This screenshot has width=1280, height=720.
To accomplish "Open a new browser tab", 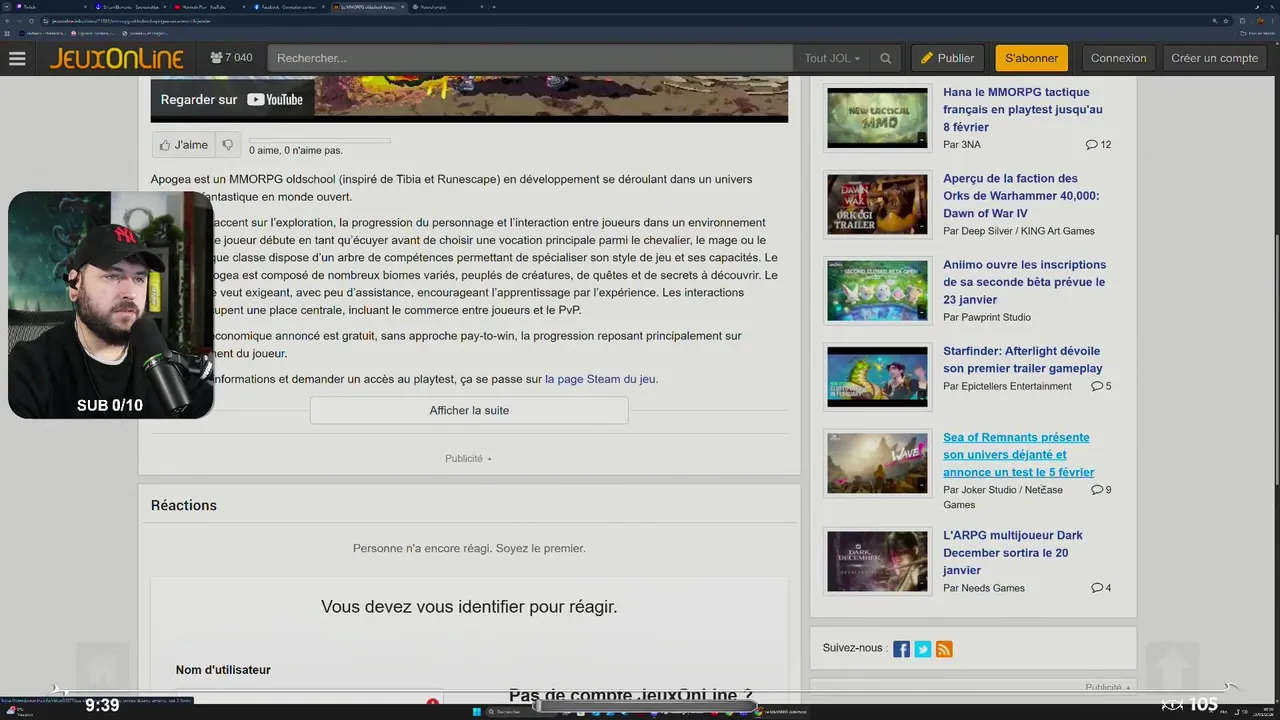I will point(495,7).
